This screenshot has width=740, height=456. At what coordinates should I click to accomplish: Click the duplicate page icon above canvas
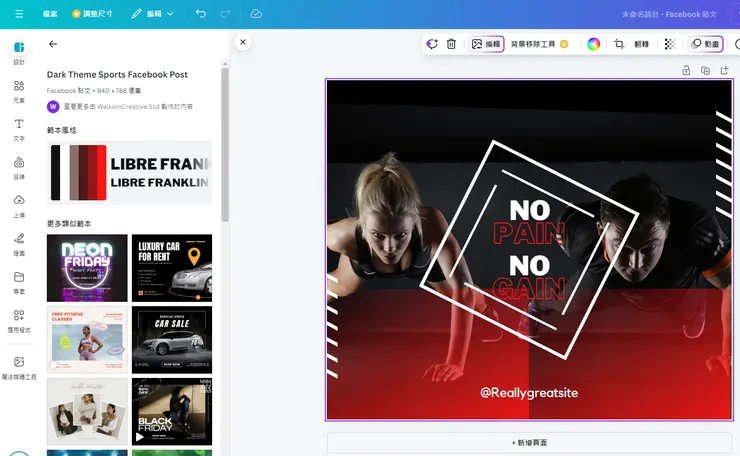pyautogui.click(x=706, y=70)
